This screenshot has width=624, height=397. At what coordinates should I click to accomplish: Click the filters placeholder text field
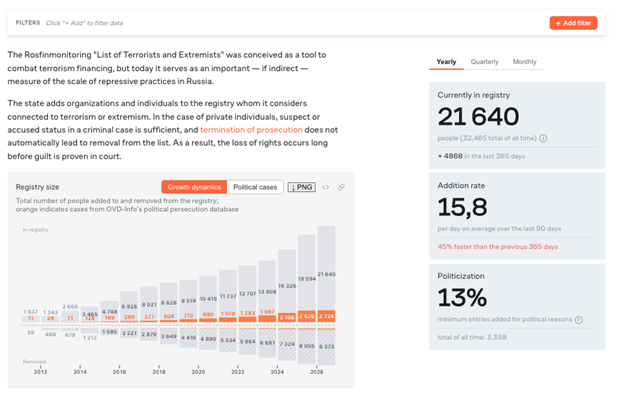click(84, 23)
